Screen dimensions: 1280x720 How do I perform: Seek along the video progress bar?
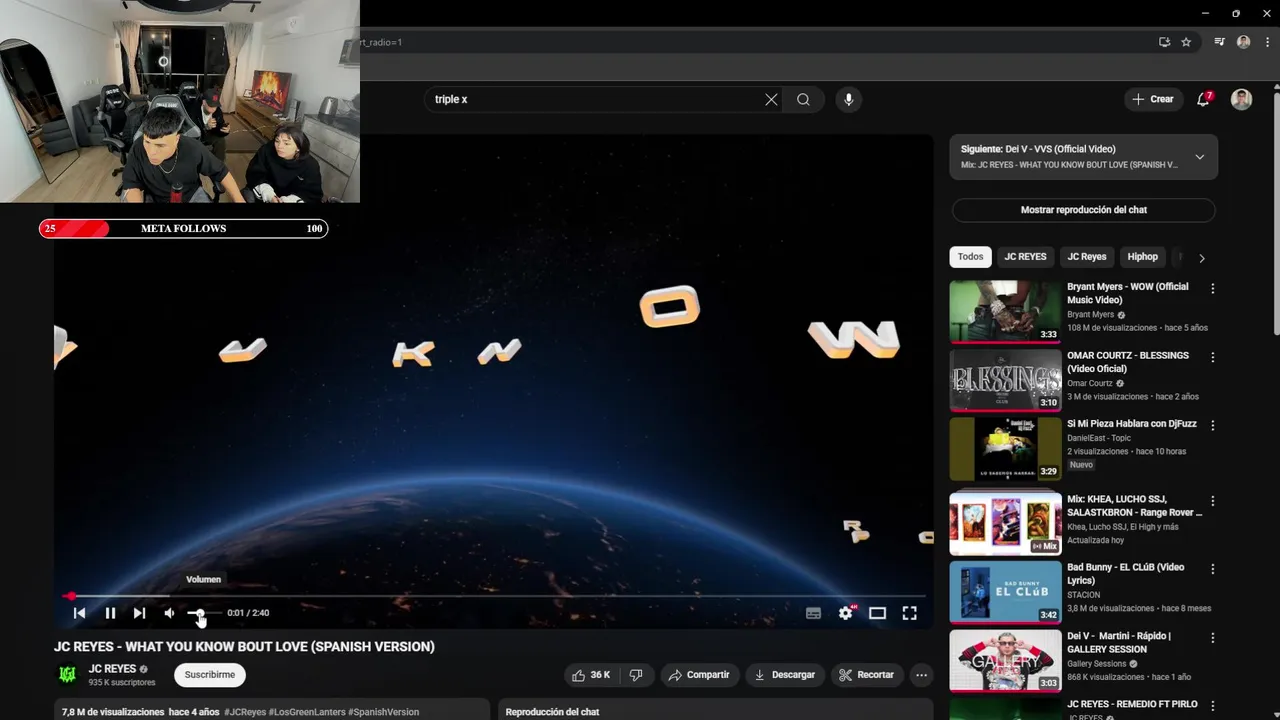coord(494,596)
